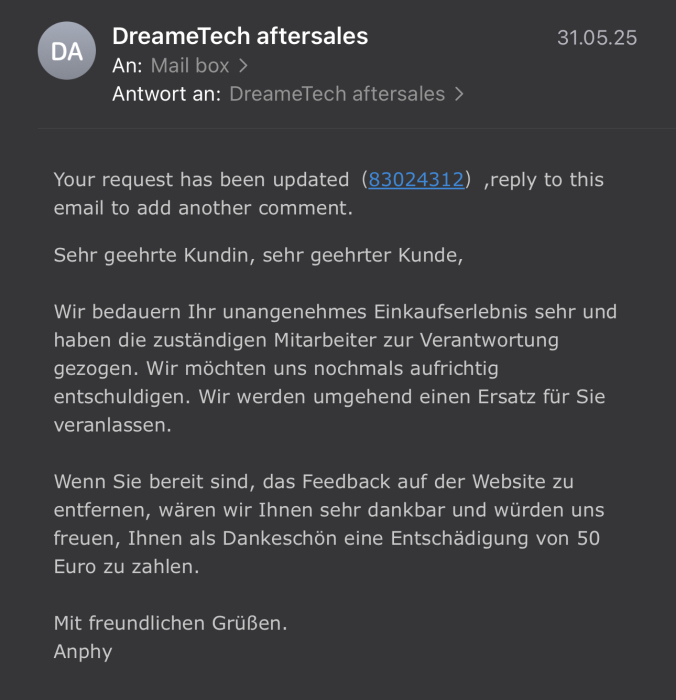Viewport: 676px width, 700px height.
Task: Tap the reply-to DreameTech aftersales address
Action: pyautogui.click(x=336, y=94)
